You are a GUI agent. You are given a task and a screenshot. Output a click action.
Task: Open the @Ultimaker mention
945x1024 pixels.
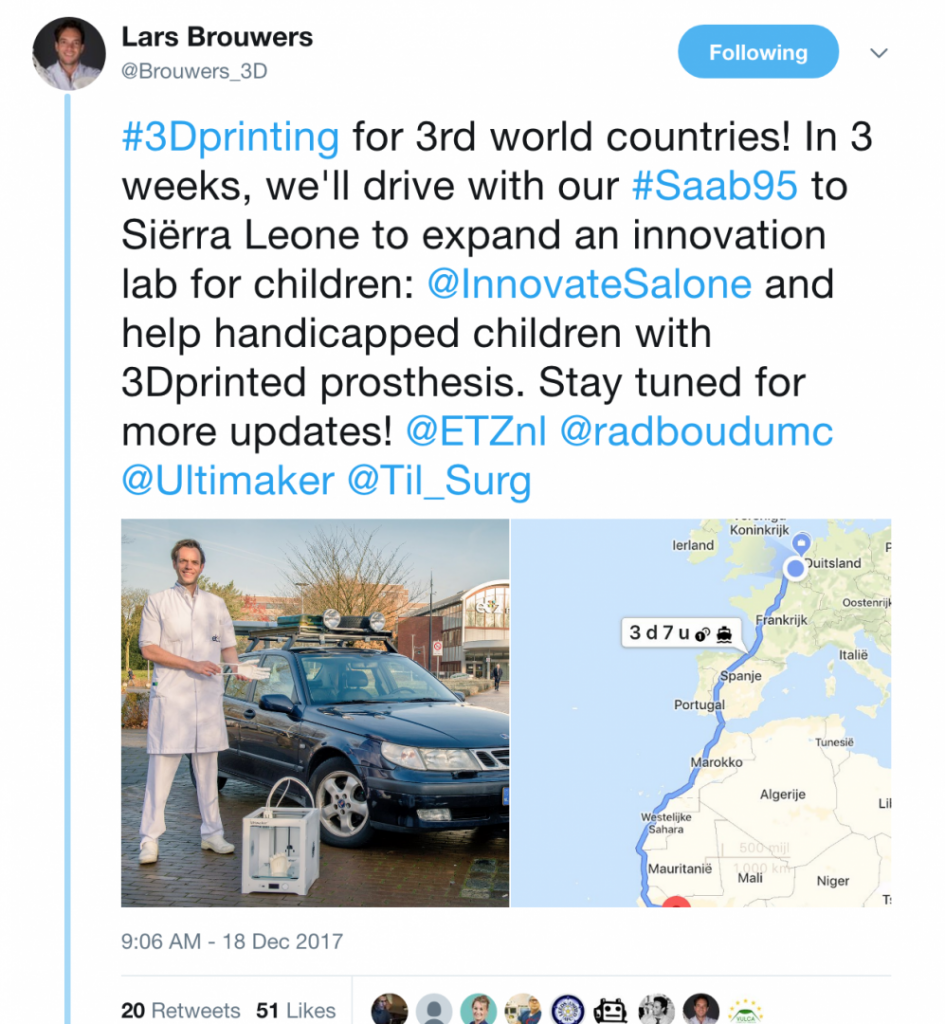coord(228,481)
